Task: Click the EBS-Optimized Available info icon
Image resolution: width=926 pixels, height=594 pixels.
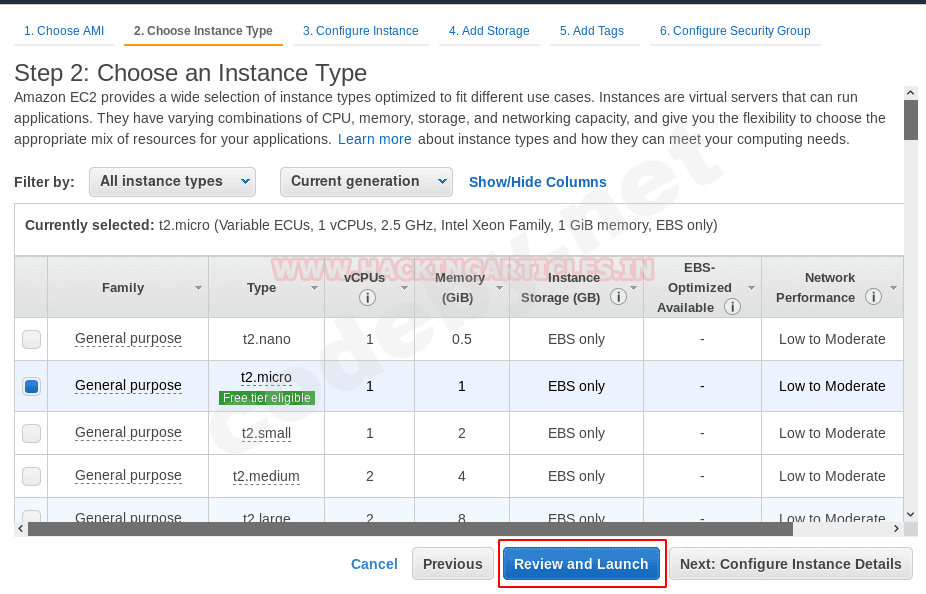Action: 732,307
